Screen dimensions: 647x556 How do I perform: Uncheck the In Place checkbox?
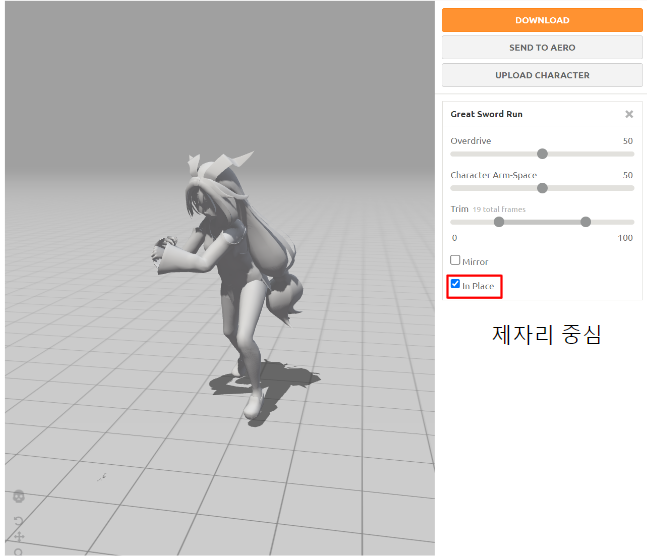coord(455,284)
